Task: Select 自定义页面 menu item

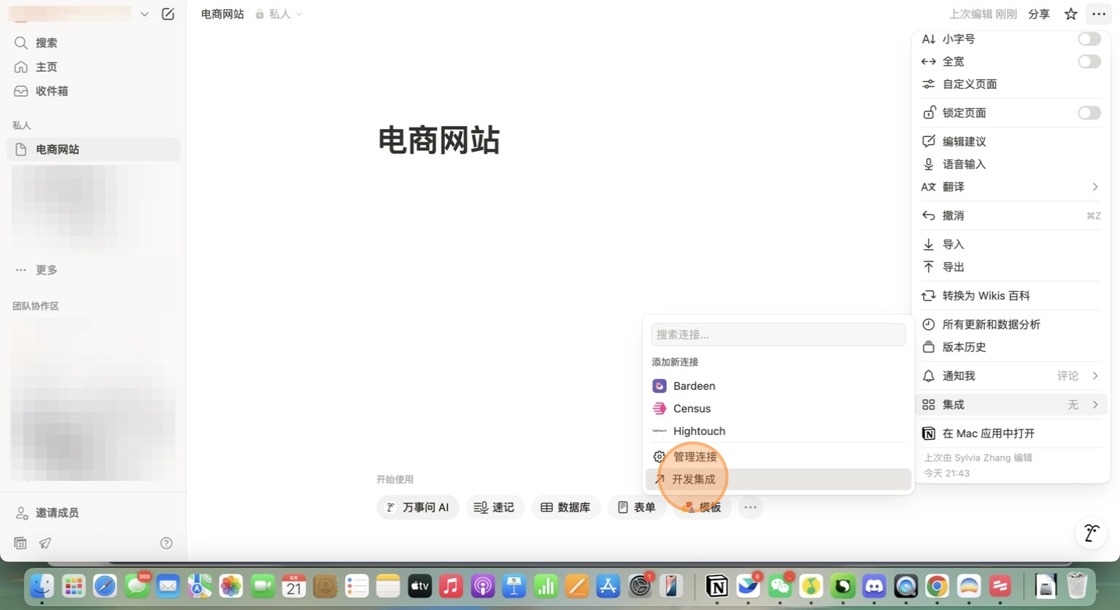Action: [1011, 84]
